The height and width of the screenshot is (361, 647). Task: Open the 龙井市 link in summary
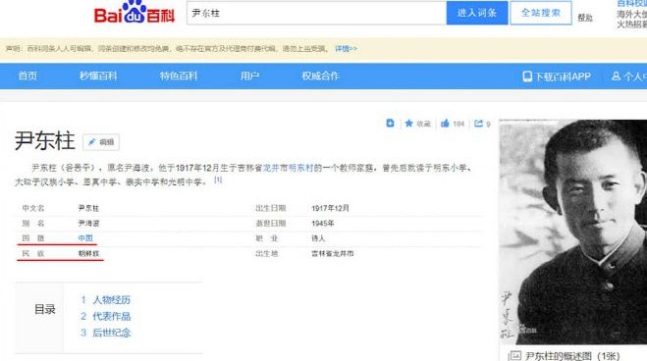[275, 168]
